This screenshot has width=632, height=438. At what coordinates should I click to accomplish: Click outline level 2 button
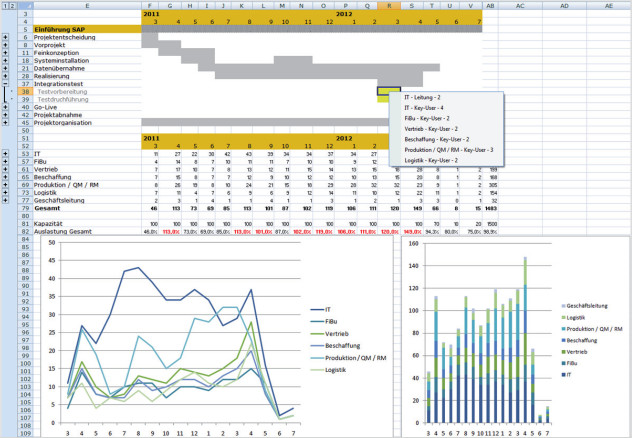[14, 5]
